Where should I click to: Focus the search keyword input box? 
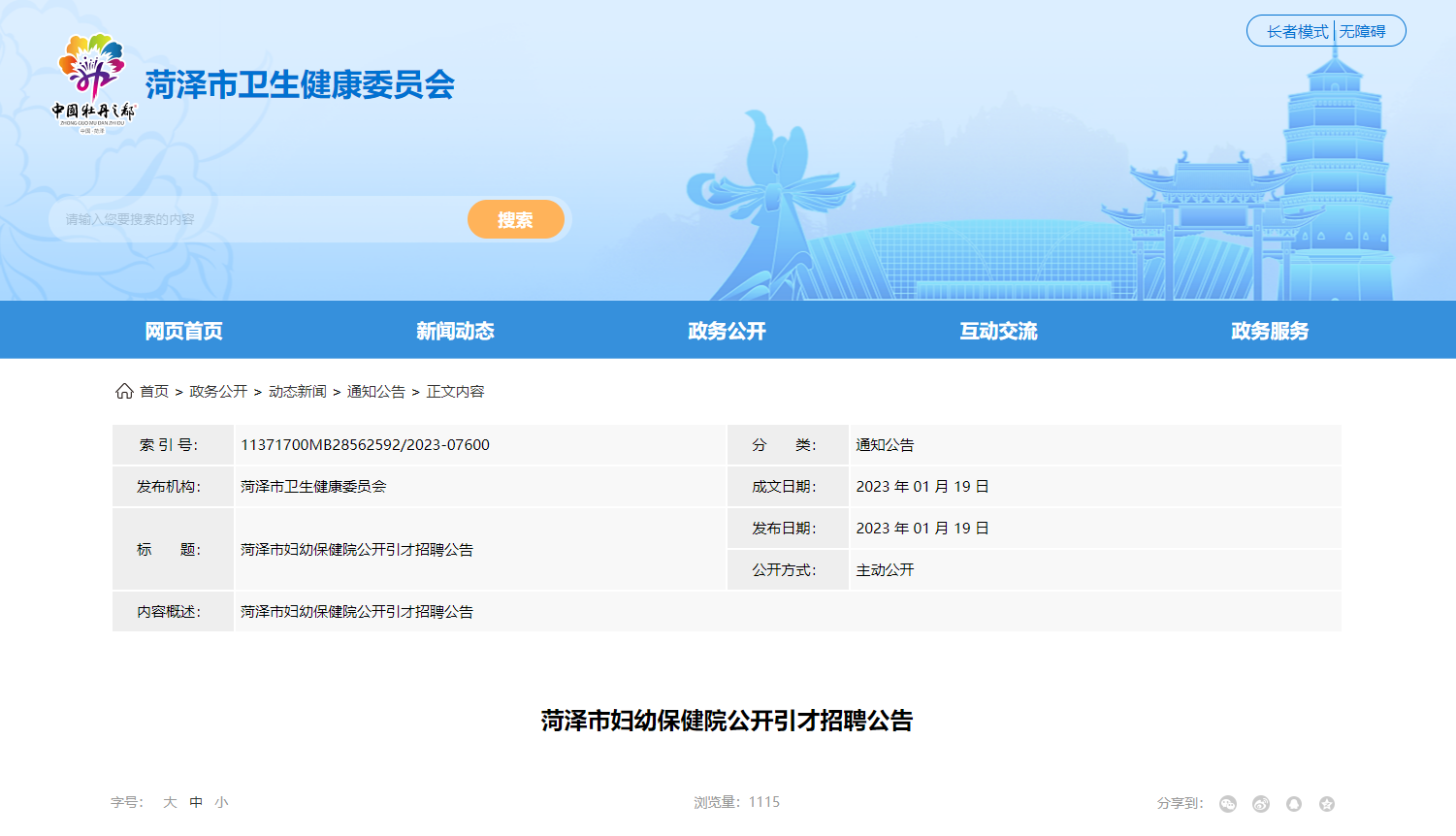coord(257,219)
